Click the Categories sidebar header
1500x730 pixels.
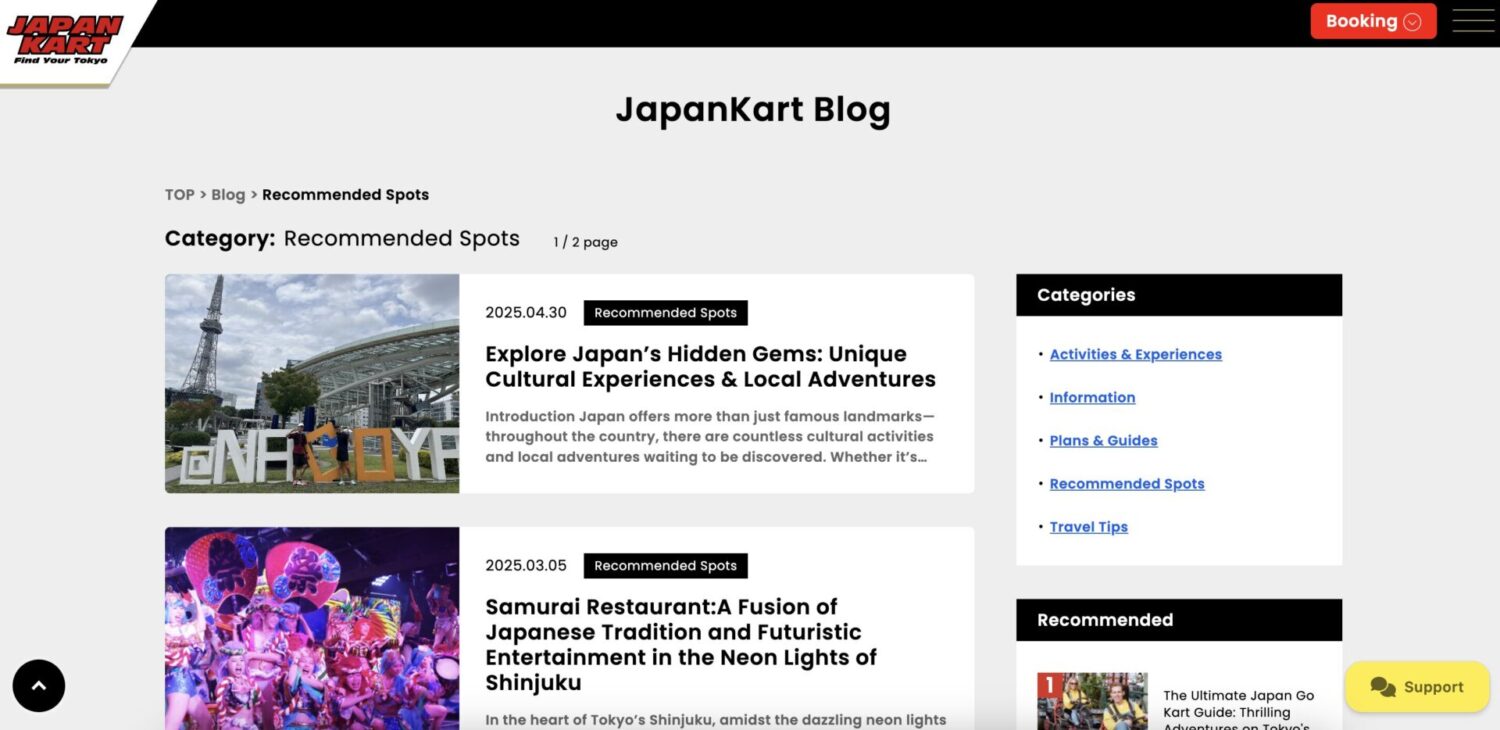pyautogui.click(x=1179, y=295)
